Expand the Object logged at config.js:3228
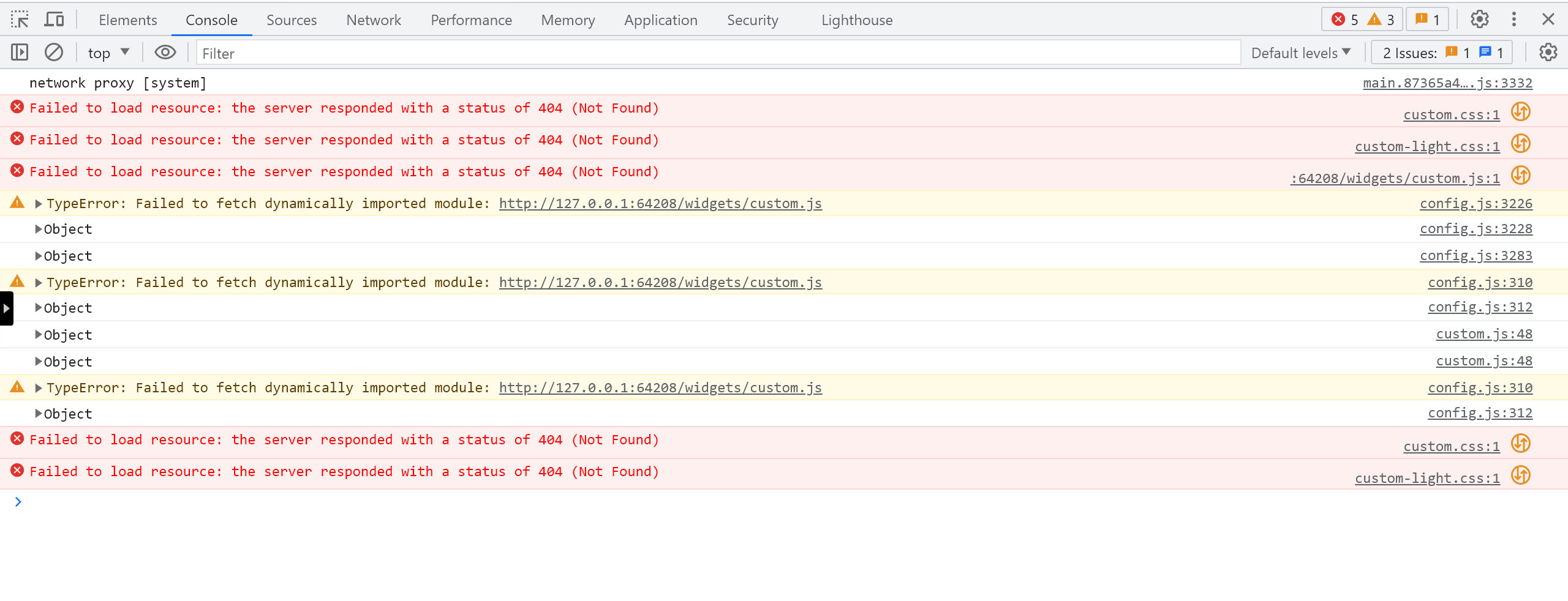This screenshot has height=601, width=1568. click(x=39, y=230)
